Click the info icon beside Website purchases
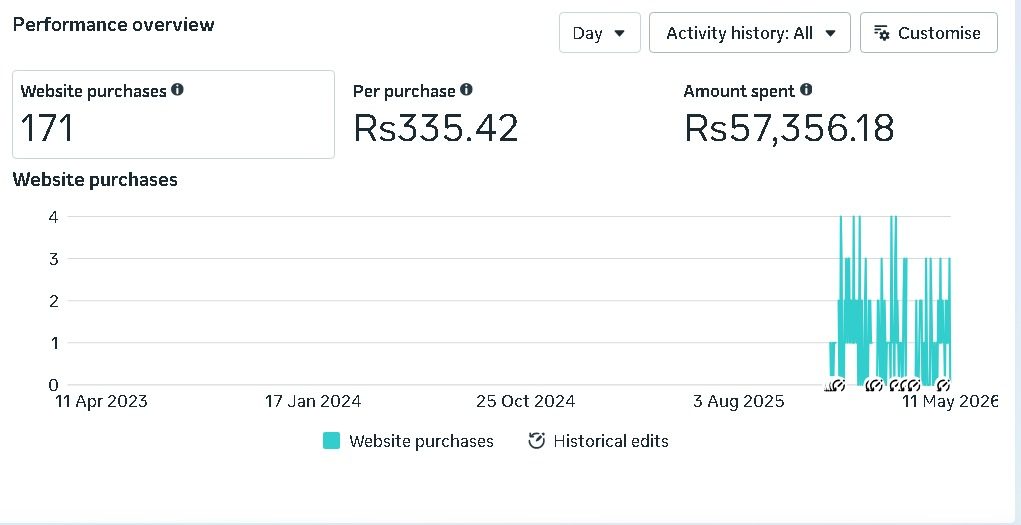The width and height of the screenshot is (1021, 525). pos(177,90)
